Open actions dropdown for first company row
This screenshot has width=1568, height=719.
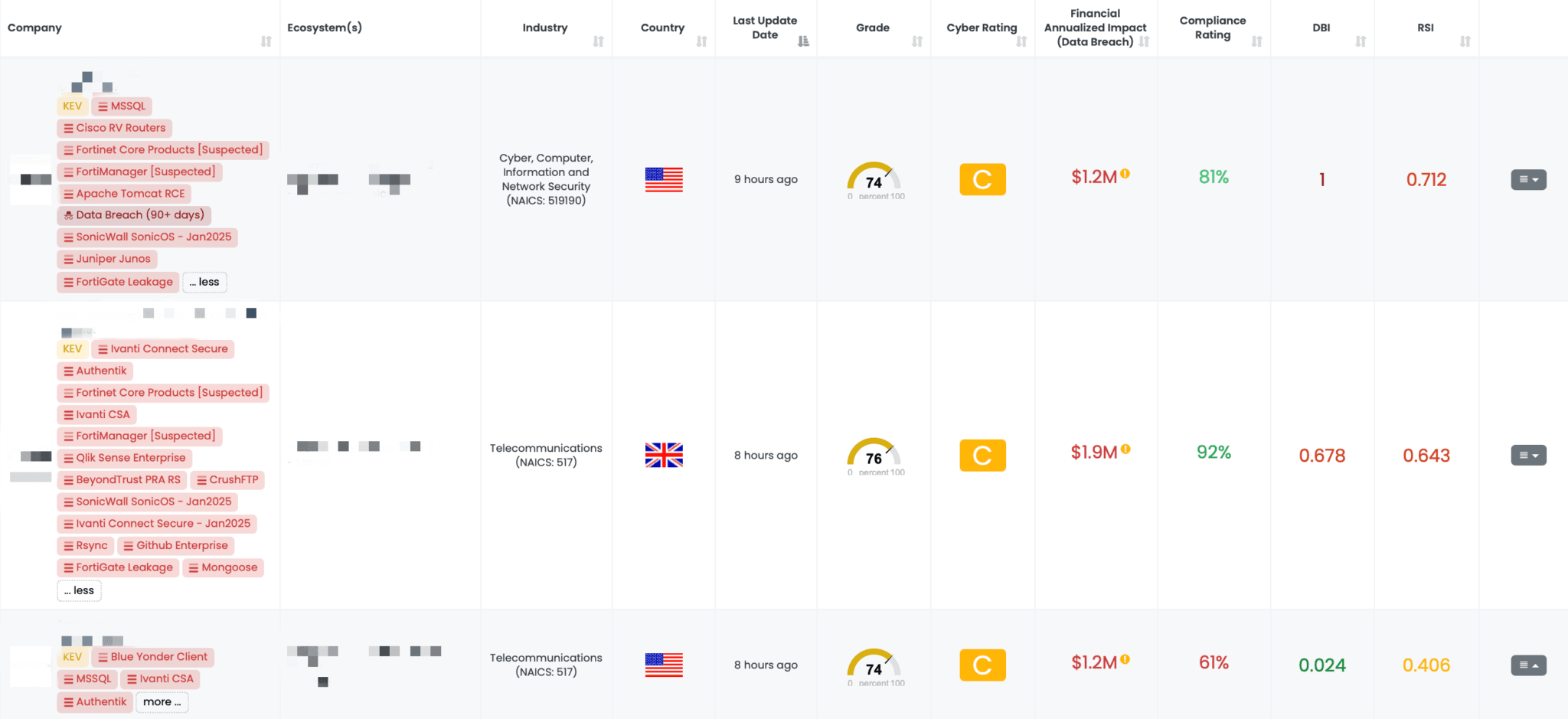(1528, 179)
